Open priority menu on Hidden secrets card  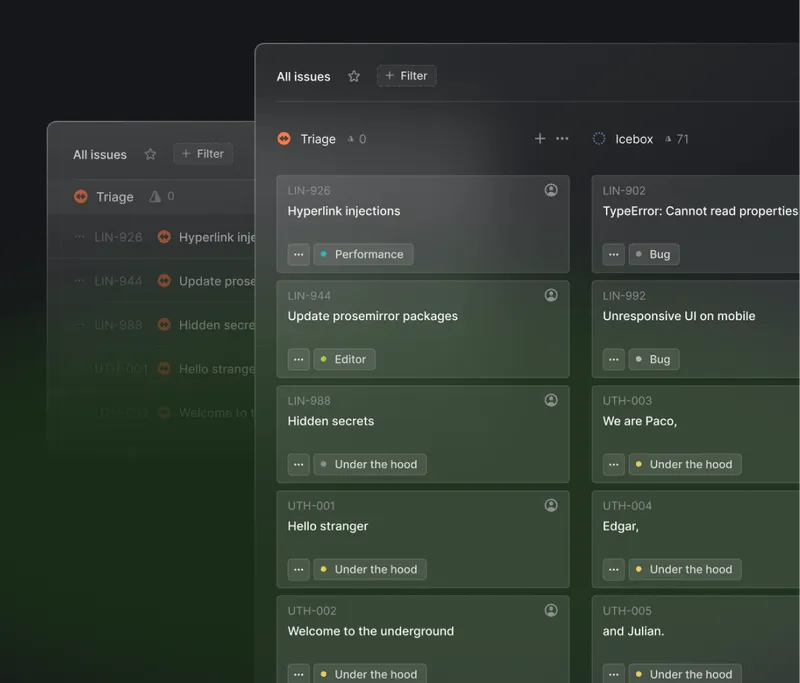point(298,465)
